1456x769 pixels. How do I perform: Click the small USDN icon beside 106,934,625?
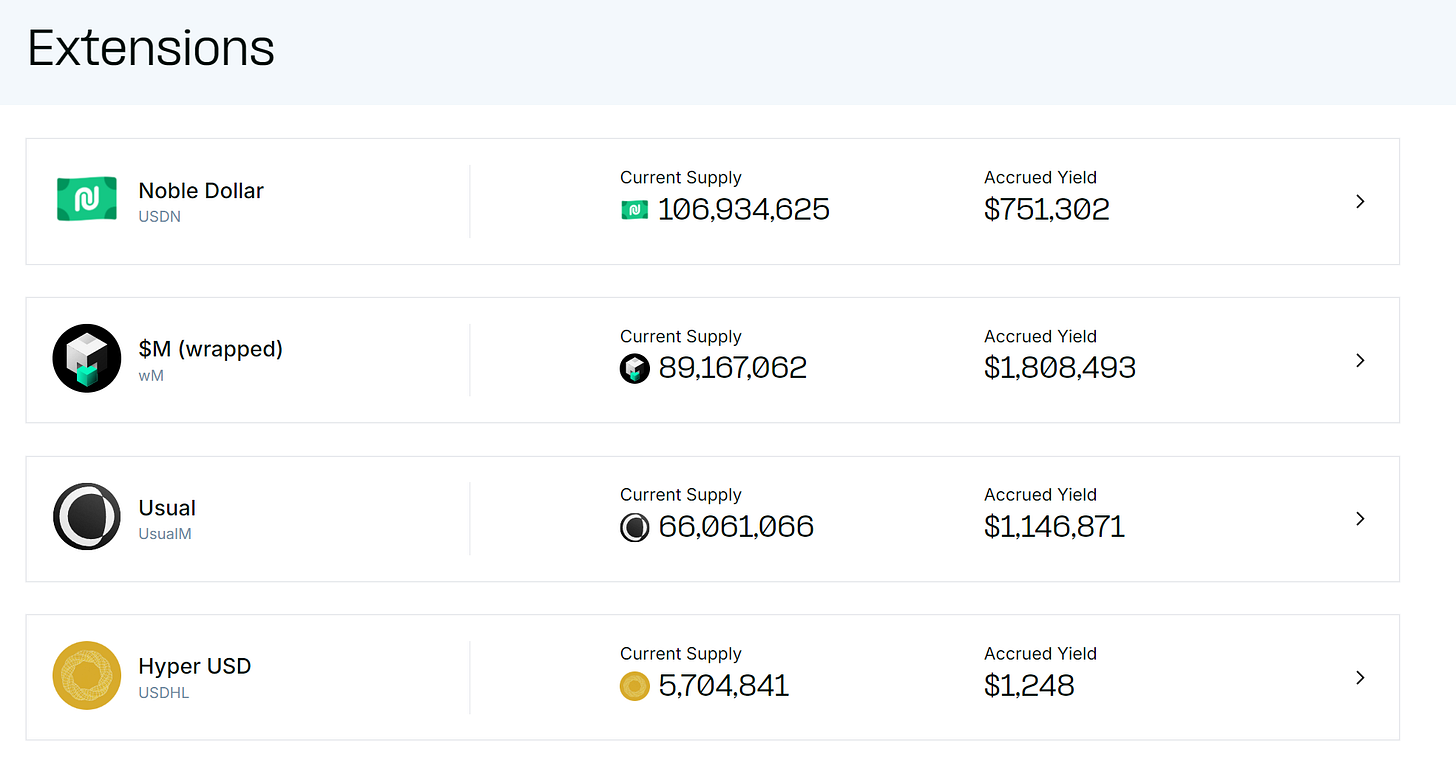[635, 209]
